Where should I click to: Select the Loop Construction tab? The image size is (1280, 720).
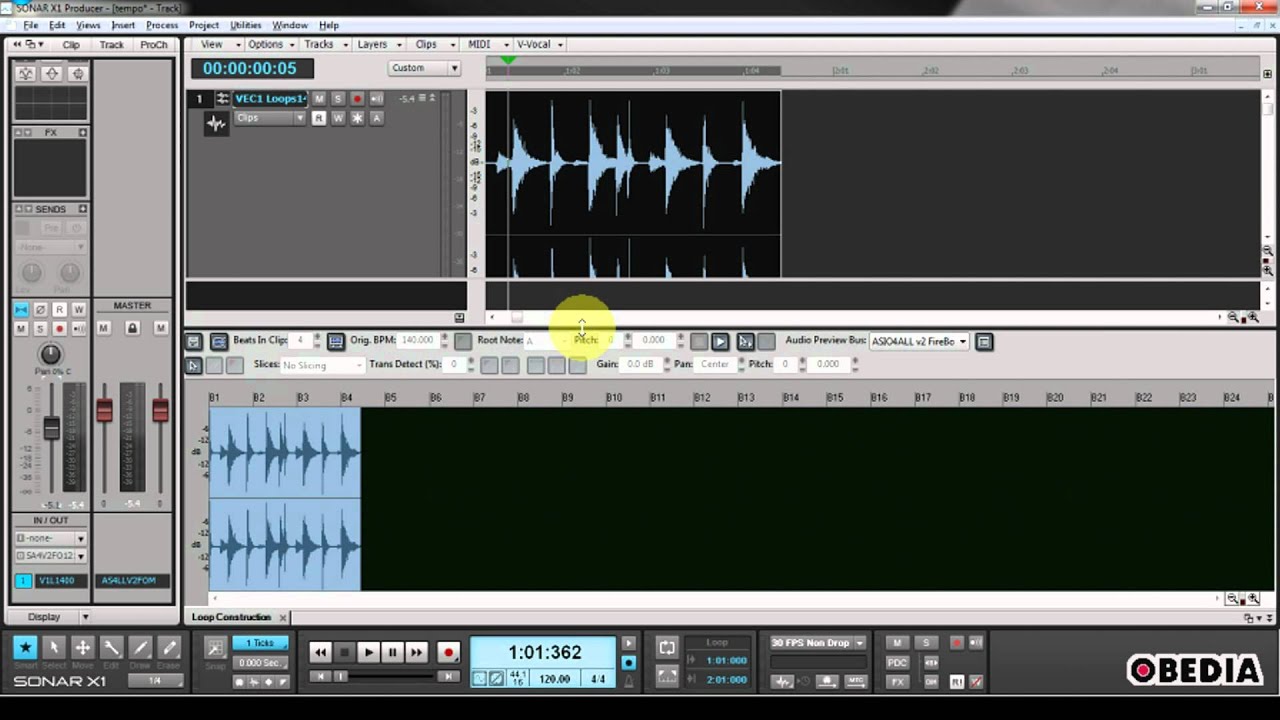click(x=231, y=617)
